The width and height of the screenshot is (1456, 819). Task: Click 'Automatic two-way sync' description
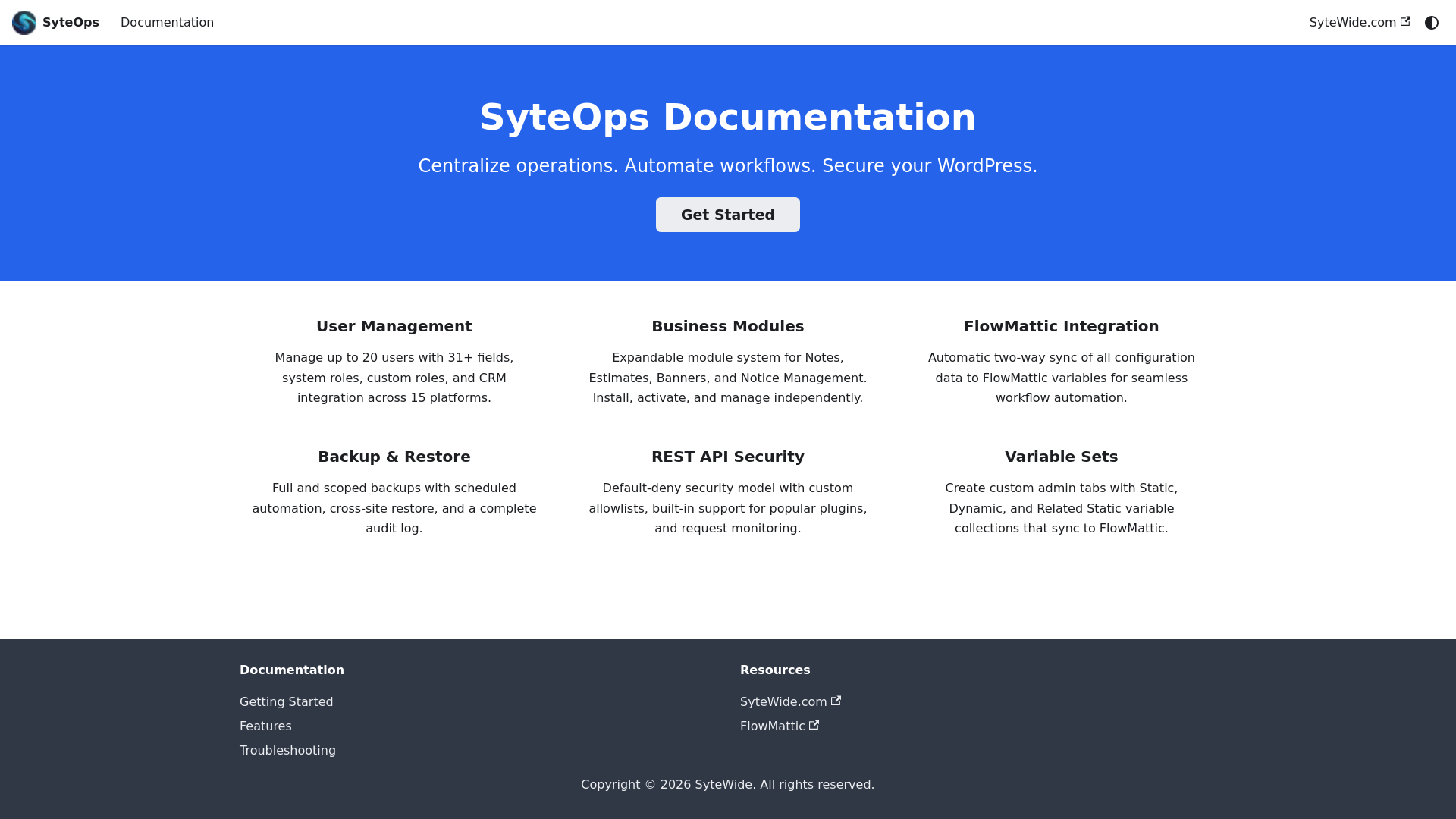1062,378
